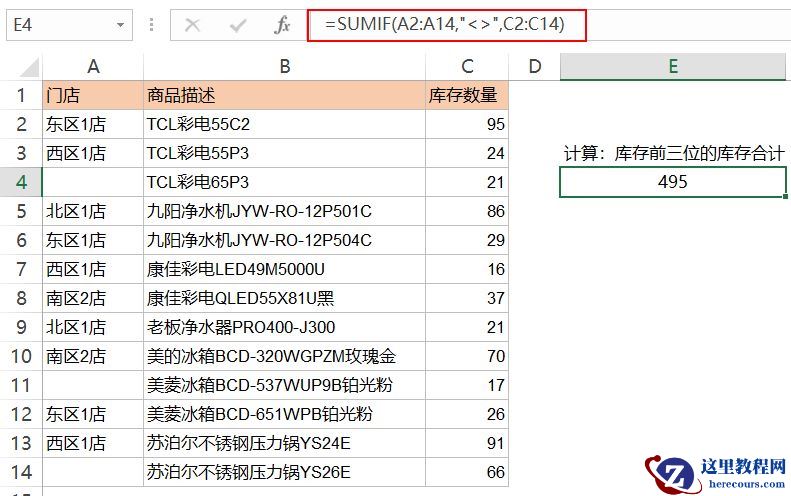The width and height of the screenshot is (791, 496).
Task: Click cell 美菱冰箱BCD-537WUP9B铂光粉
Action: (x=285, y=385)
